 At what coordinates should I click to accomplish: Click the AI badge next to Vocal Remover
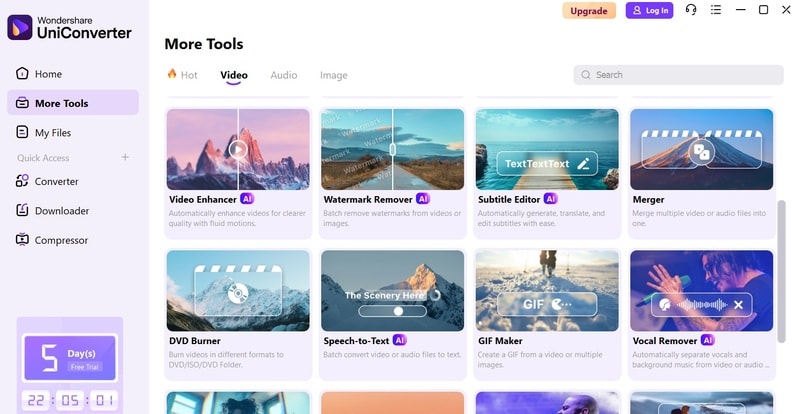coord(708,340)
